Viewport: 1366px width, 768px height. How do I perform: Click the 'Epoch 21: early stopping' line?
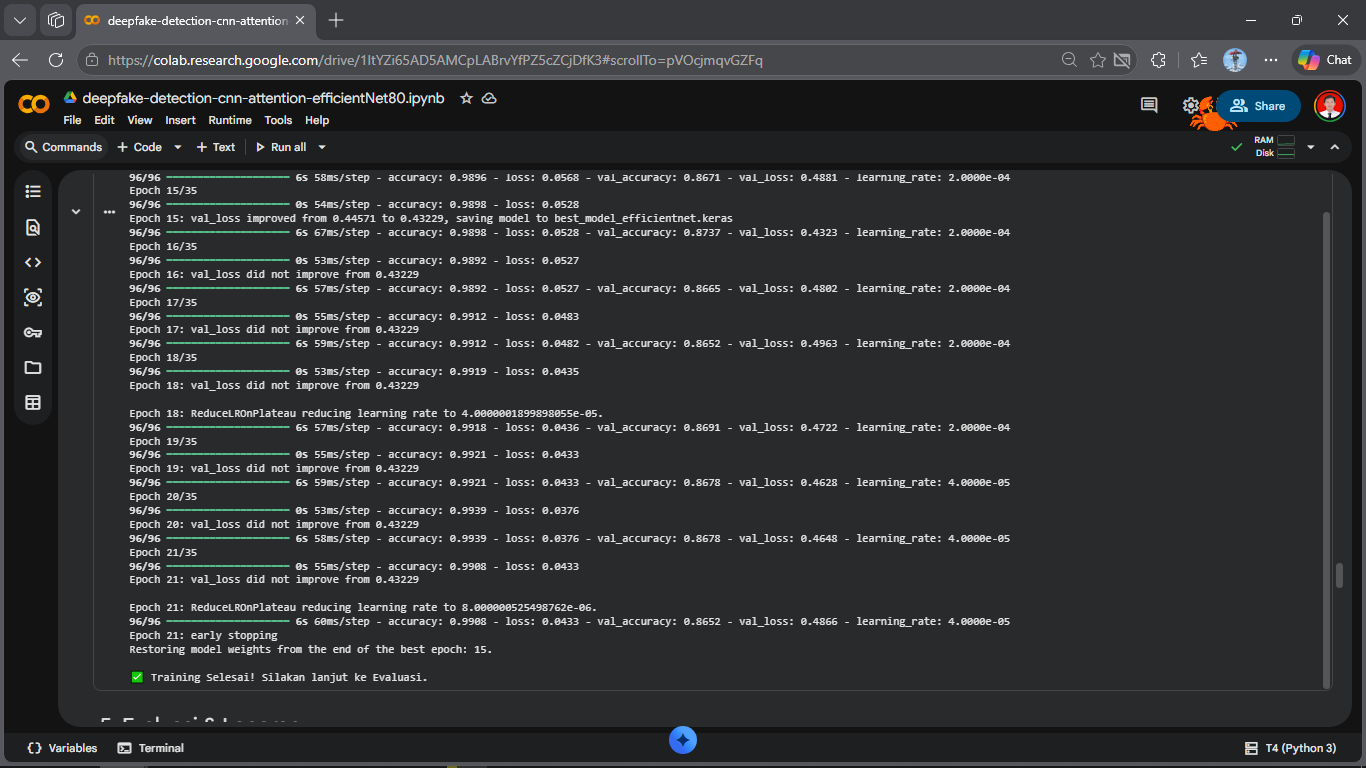(204, 635)
